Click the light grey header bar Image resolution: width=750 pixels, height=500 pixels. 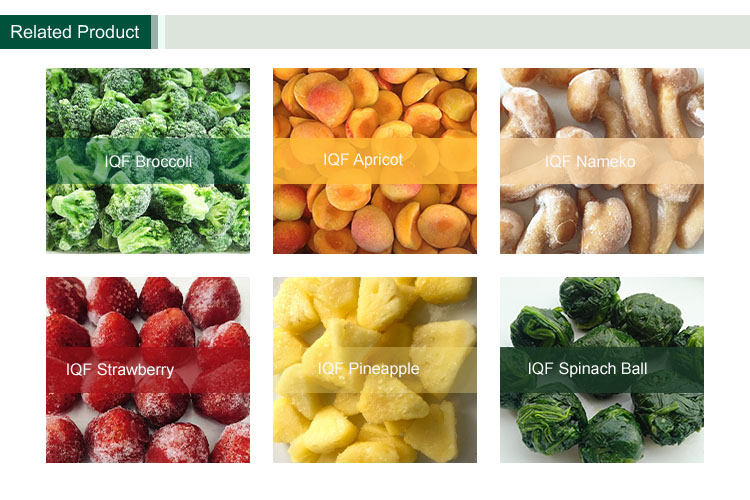pos(457,32)
